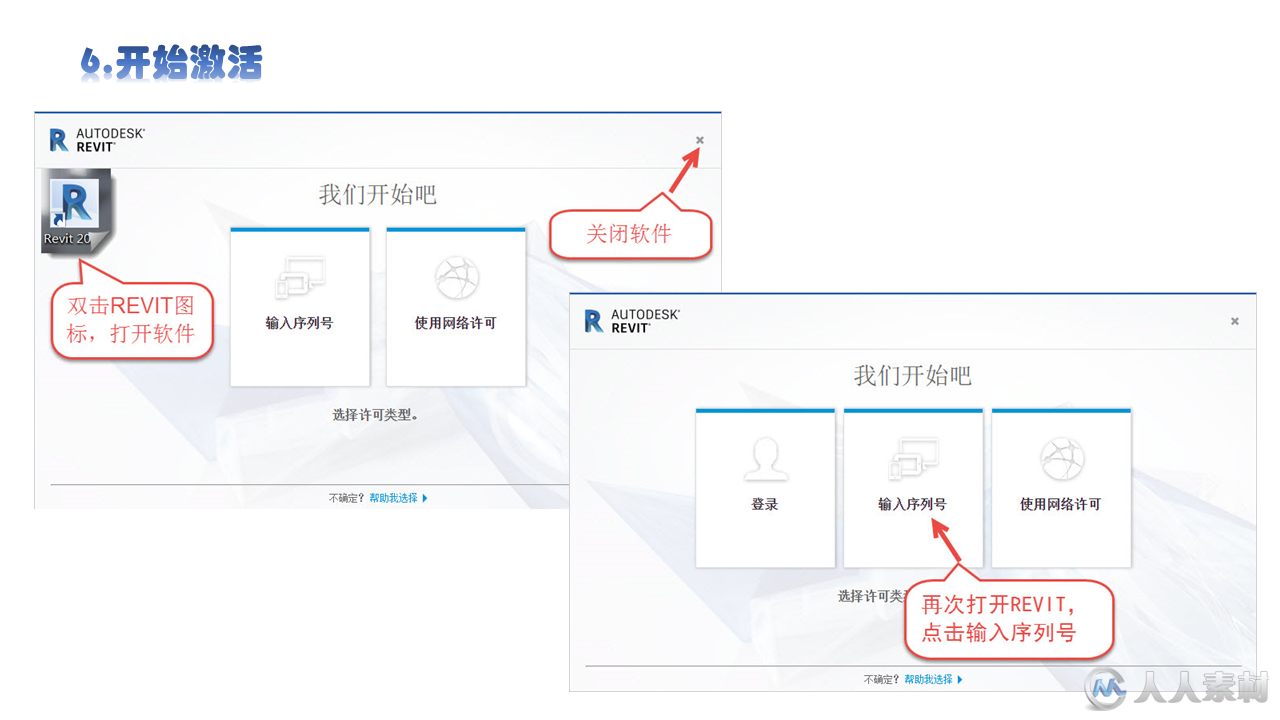Click 我们开始吧 heading in back window
The width and height of the screenshot is (1280, 720).
point(378,194)
